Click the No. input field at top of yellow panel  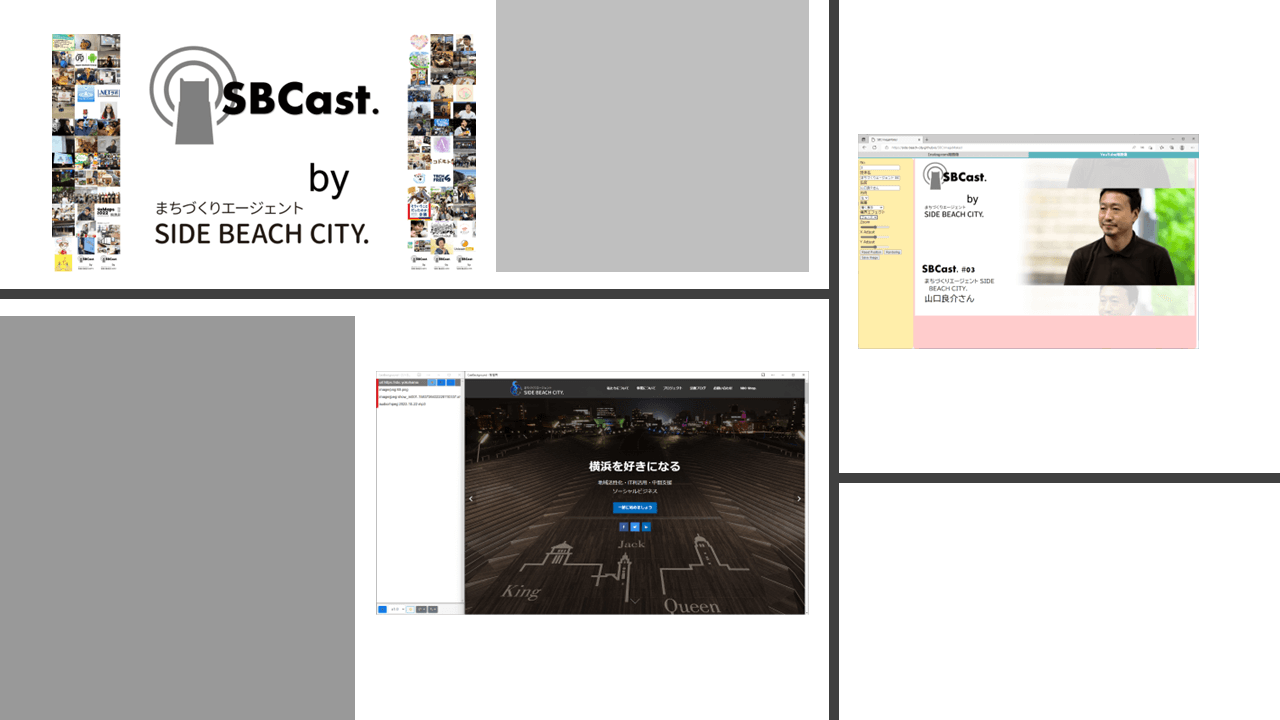point(880,167)
